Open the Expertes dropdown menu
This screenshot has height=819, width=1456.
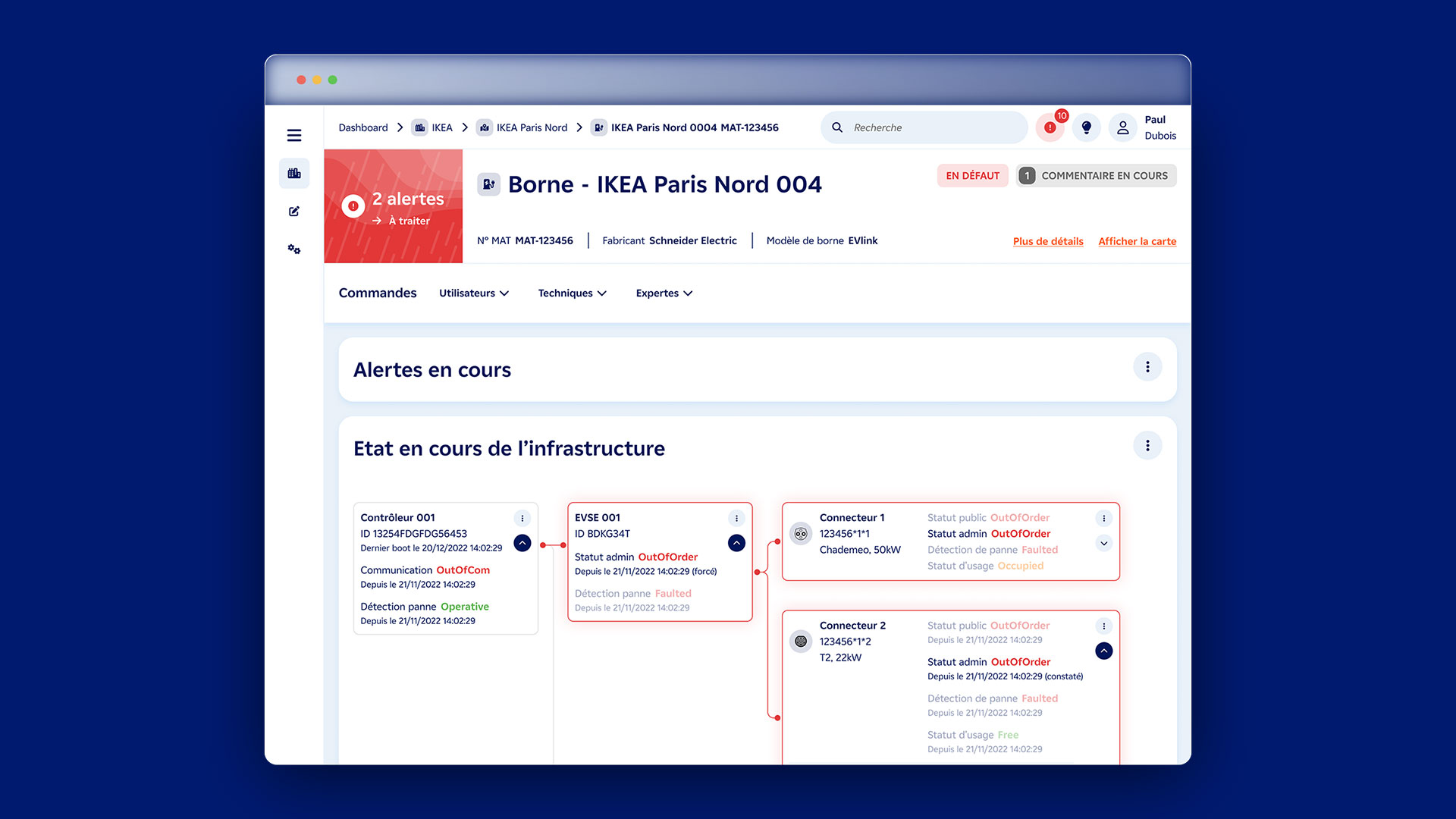click(664, 293)
